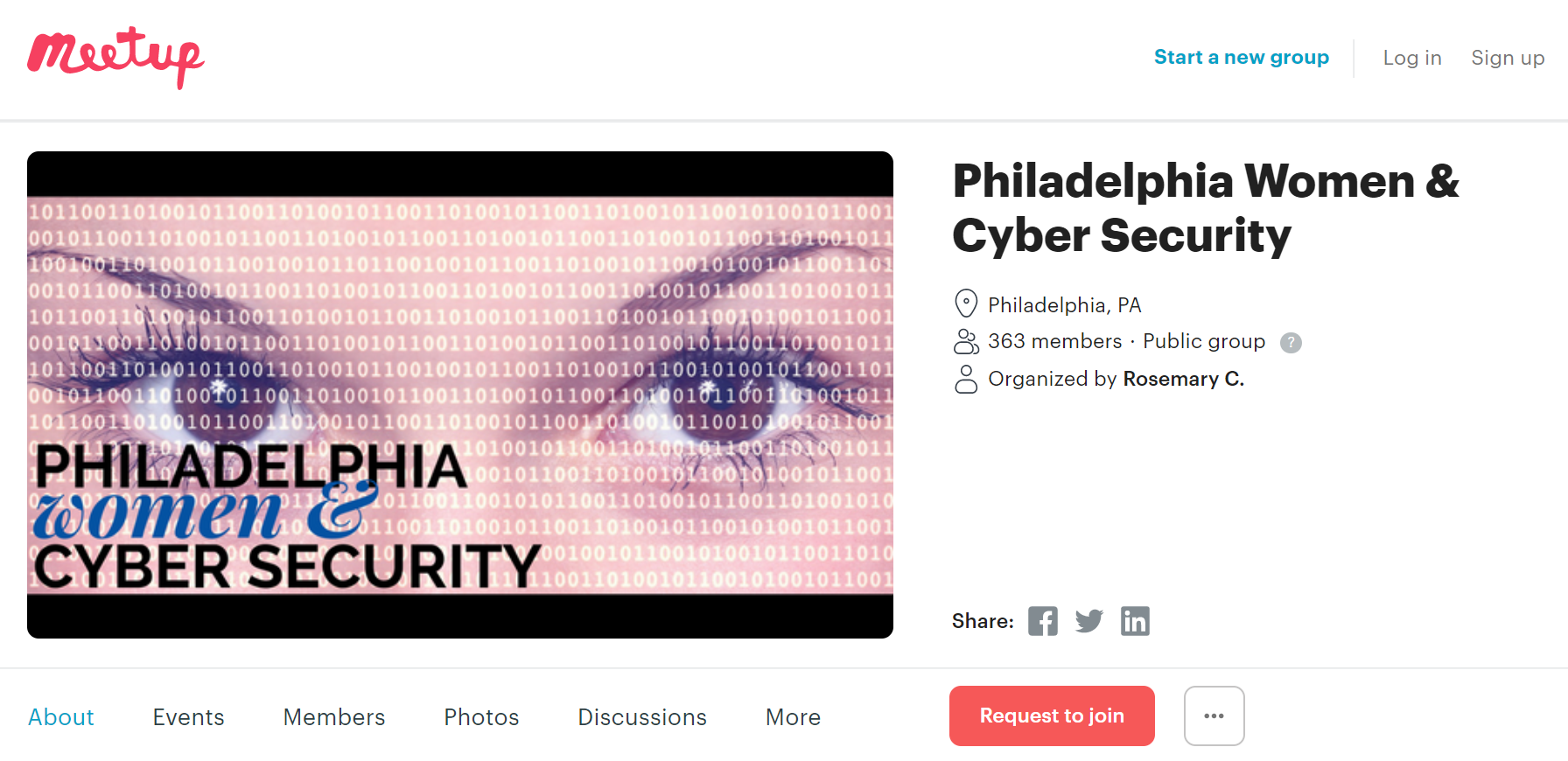Click Start a new group link

point(1241,58)
